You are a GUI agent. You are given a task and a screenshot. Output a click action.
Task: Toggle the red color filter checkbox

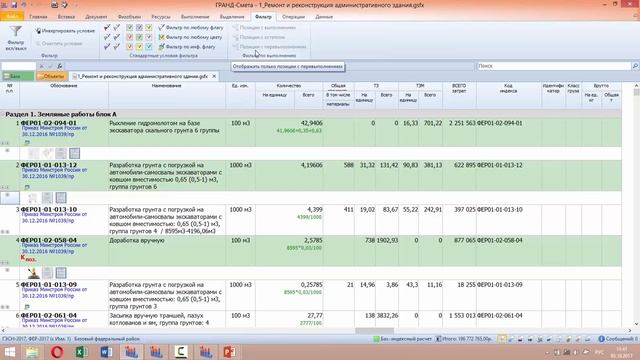(129, 37)
